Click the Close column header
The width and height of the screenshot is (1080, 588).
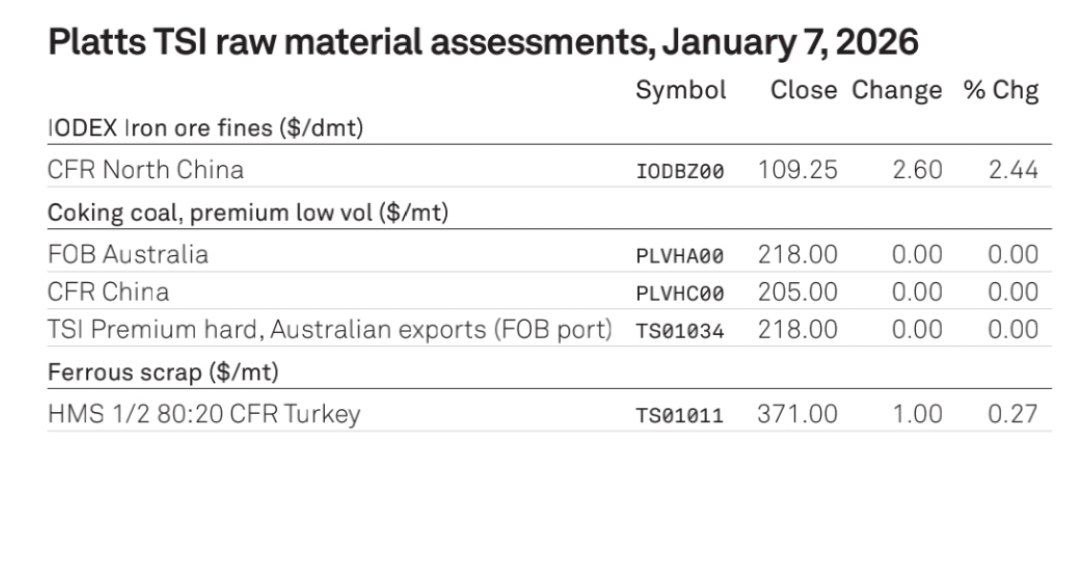point(803,90)
